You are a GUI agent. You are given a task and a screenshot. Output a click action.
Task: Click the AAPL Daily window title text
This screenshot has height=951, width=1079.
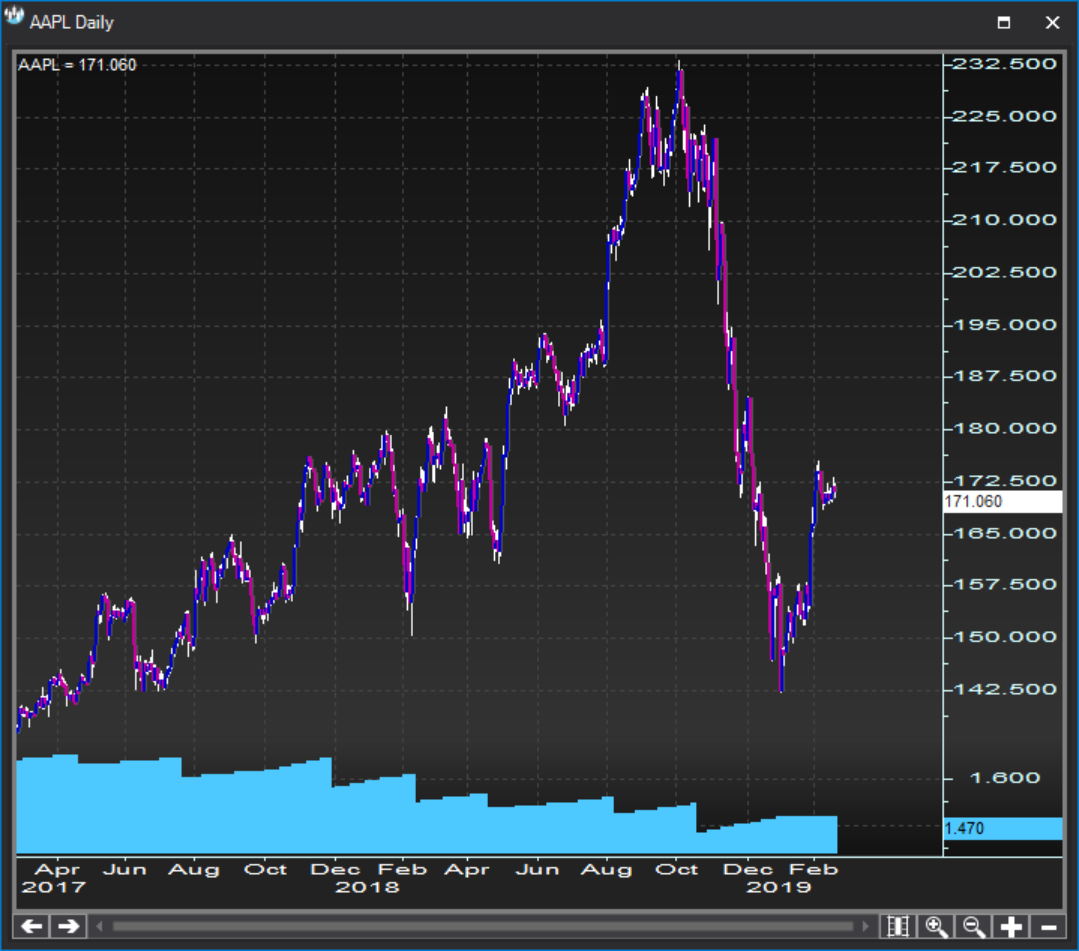tap(72, 22)
